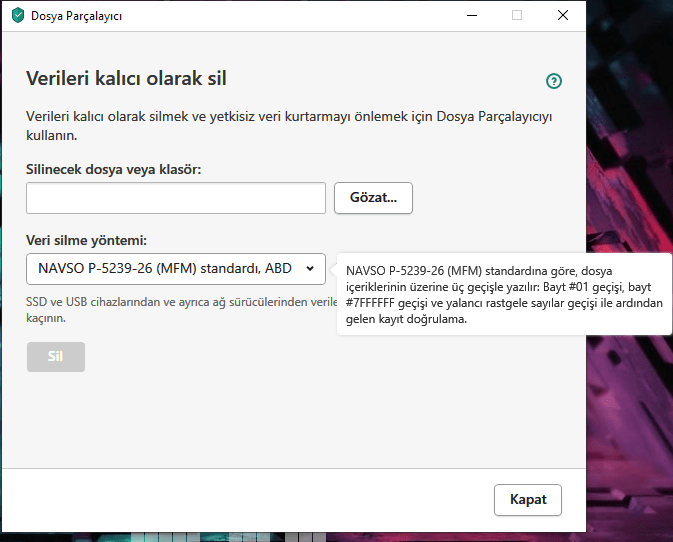Click the Dosya Parçalayıcıyı kullanın description paragraph
673x542 pixels.
pos(289,126)
